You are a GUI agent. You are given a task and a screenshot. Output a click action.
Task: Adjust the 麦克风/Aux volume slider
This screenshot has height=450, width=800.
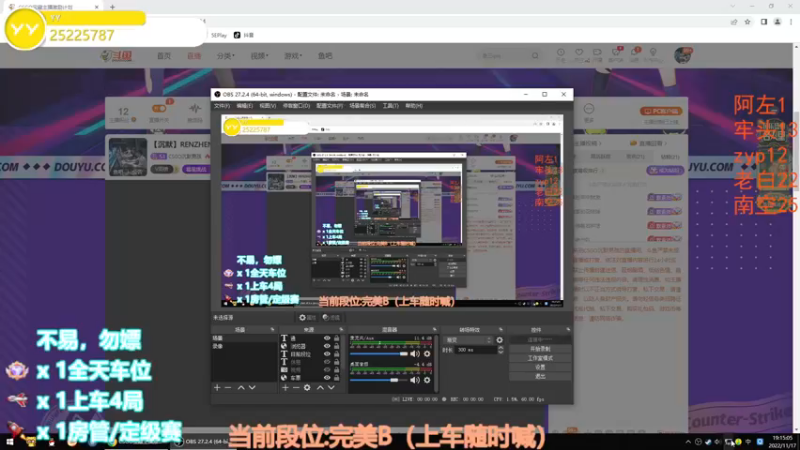[x=379, y=354]
